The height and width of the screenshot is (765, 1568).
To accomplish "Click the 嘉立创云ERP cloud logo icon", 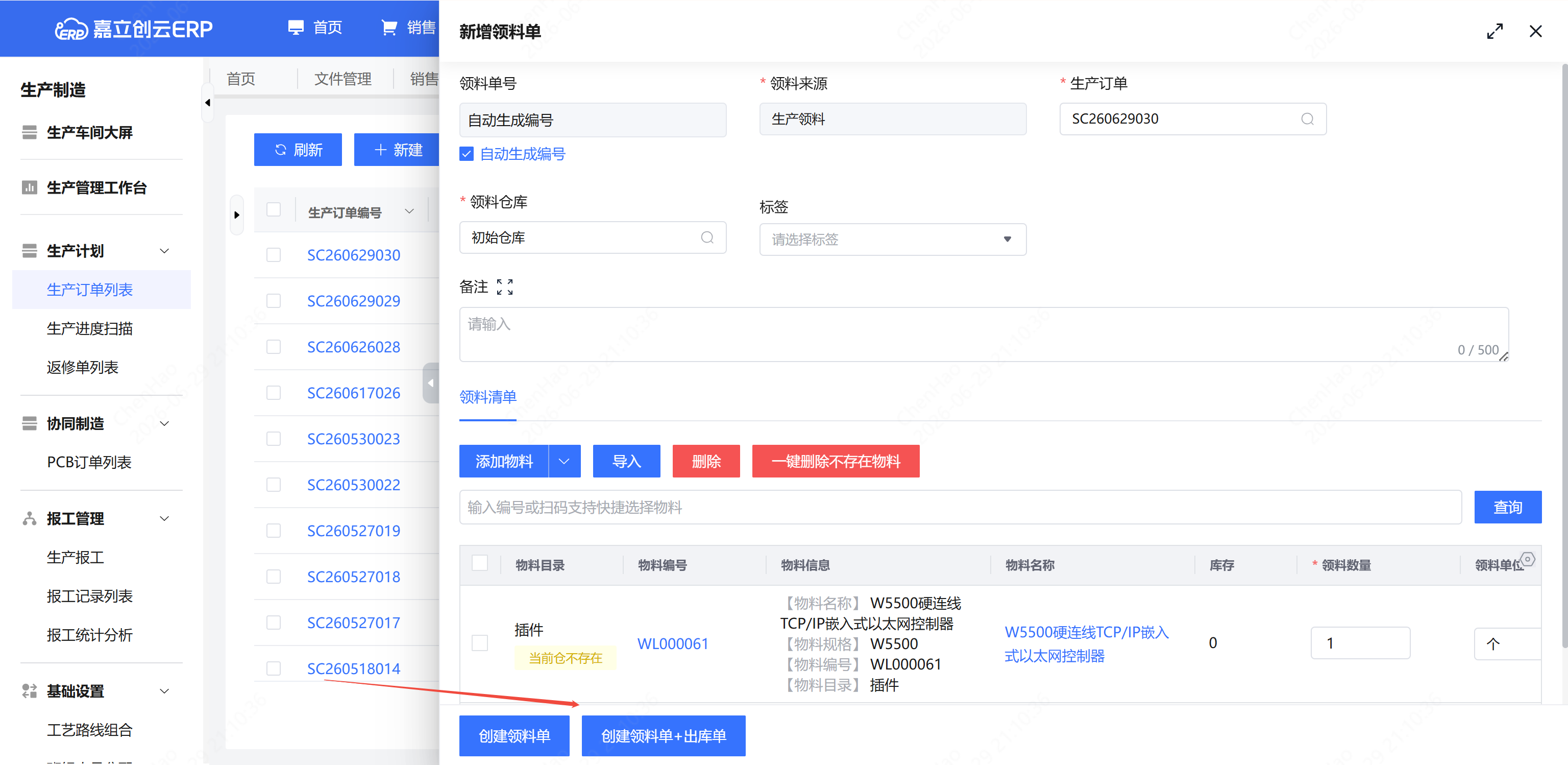I will (71, 29).
